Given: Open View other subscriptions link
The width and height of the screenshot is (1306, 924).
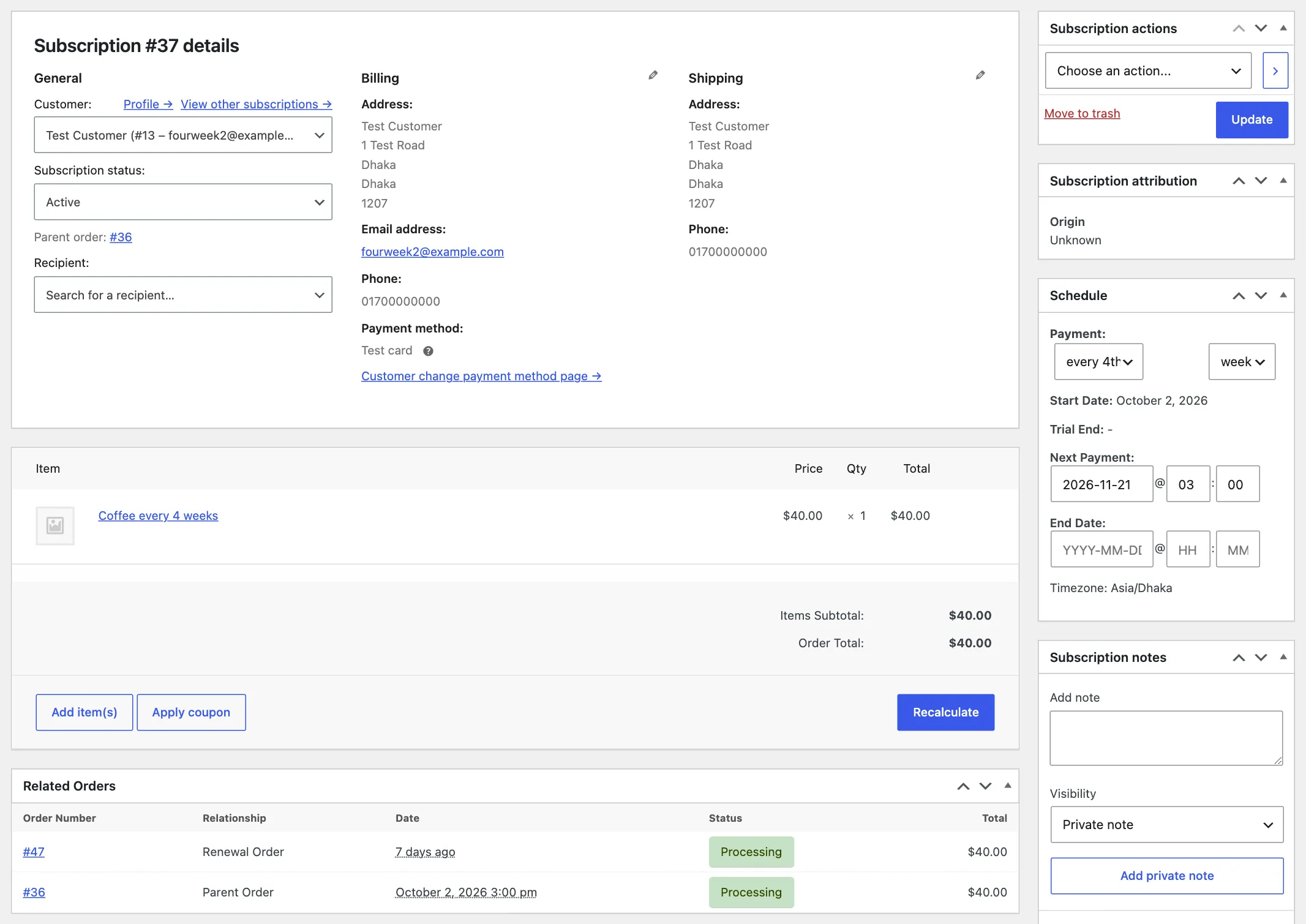Looking at the screenshot, I should point(256,104).
